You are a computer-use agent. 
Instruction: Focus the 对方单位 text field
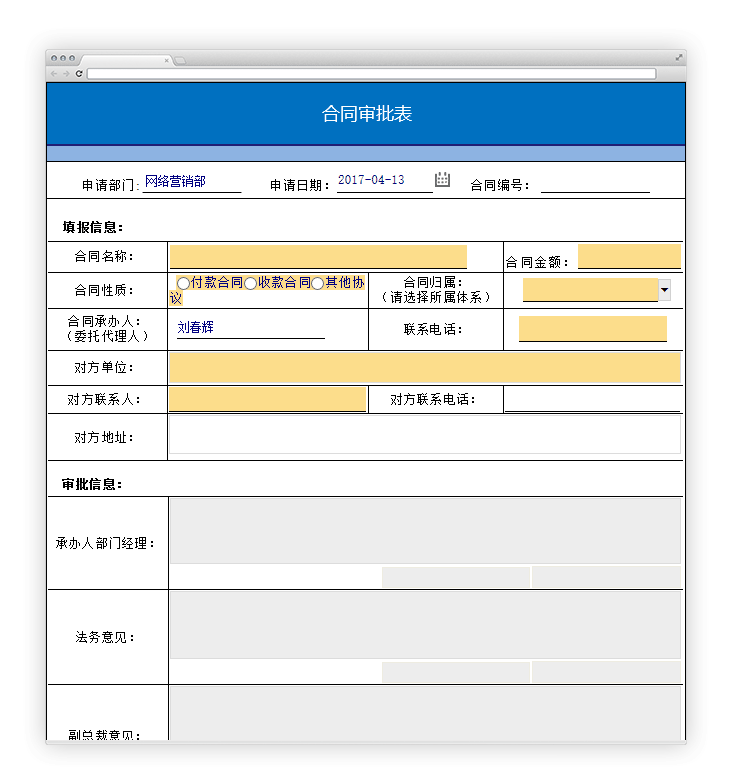tap(424, 367)
